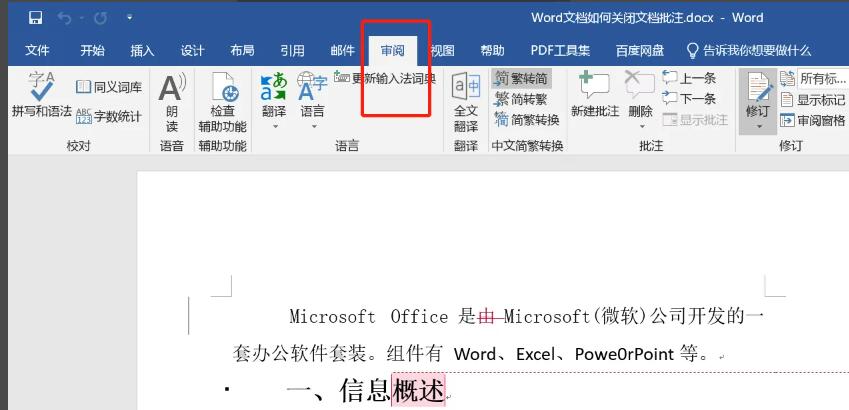Screen dimensions: 849x410
Task: Click the deleted 由 strikethrough text
Action: click(x=485, y=316)
